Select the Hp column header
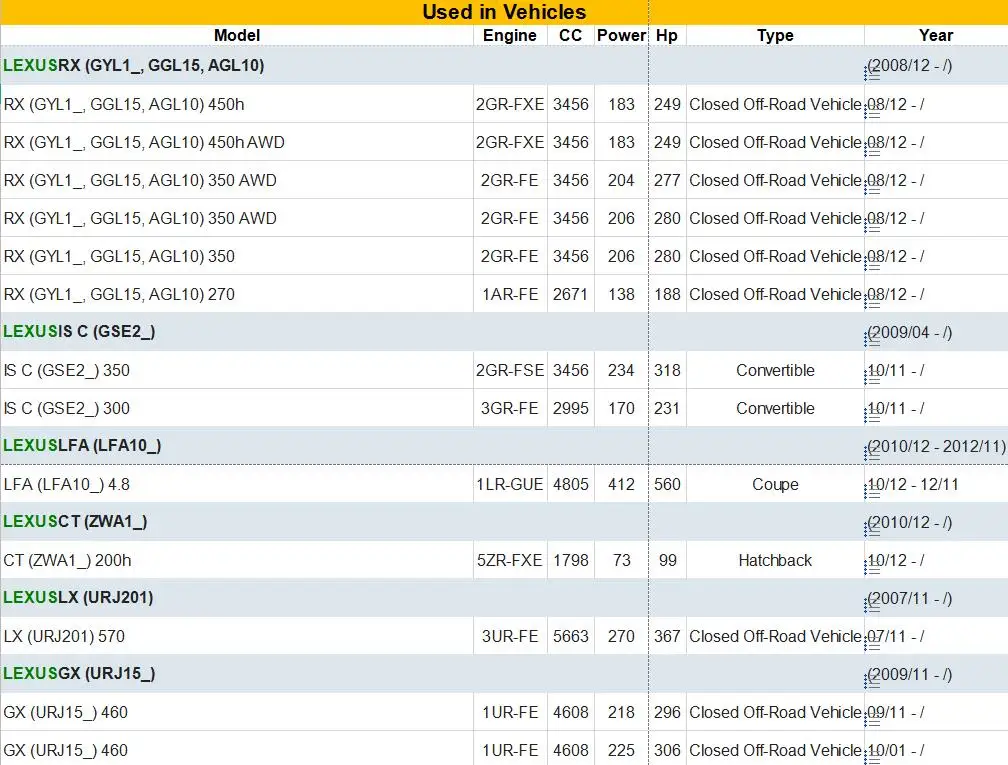This screenshot has height=765, width=1008. (x=667, y=35)
